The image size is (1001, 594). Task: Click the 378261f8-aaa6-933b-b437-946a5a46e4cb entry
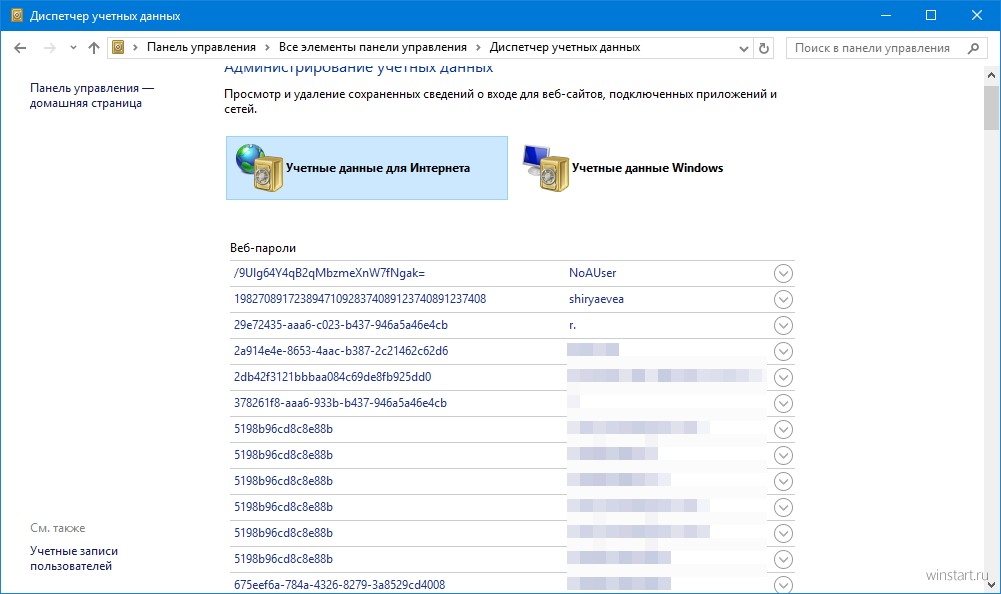(340, 403)
